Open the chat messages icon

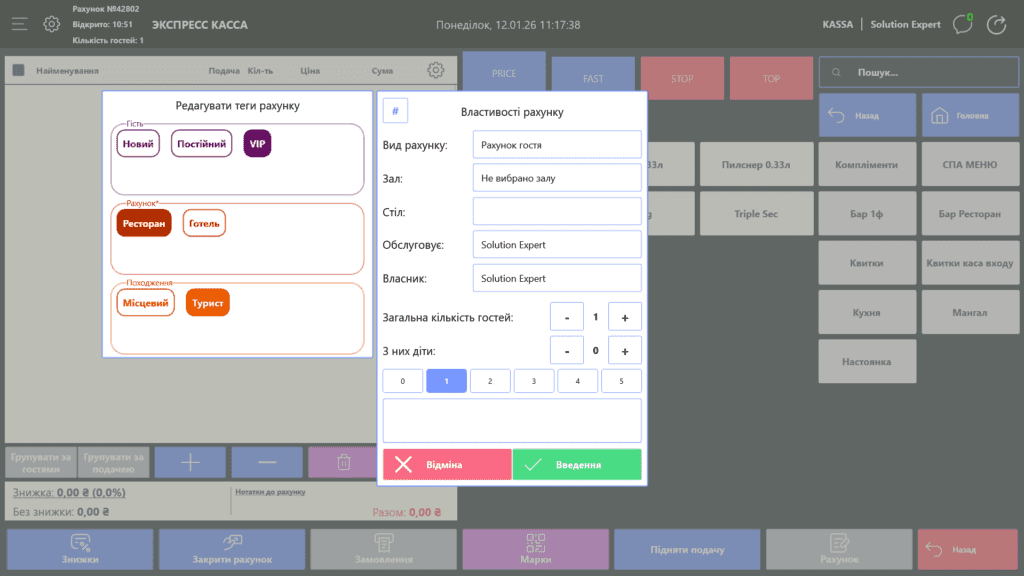coord(962,24)
